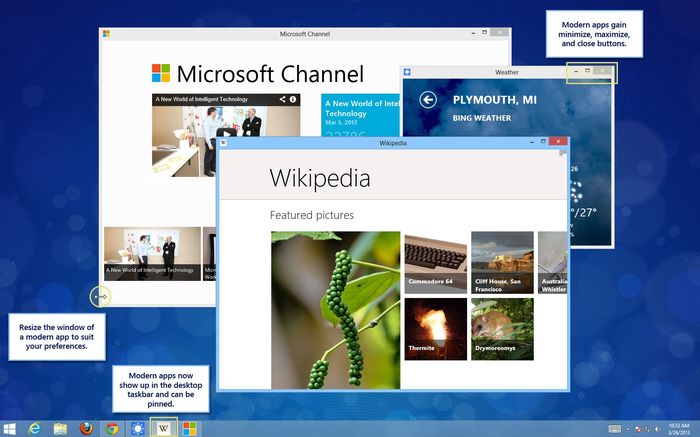Click the Featured pictures heading

311,215
